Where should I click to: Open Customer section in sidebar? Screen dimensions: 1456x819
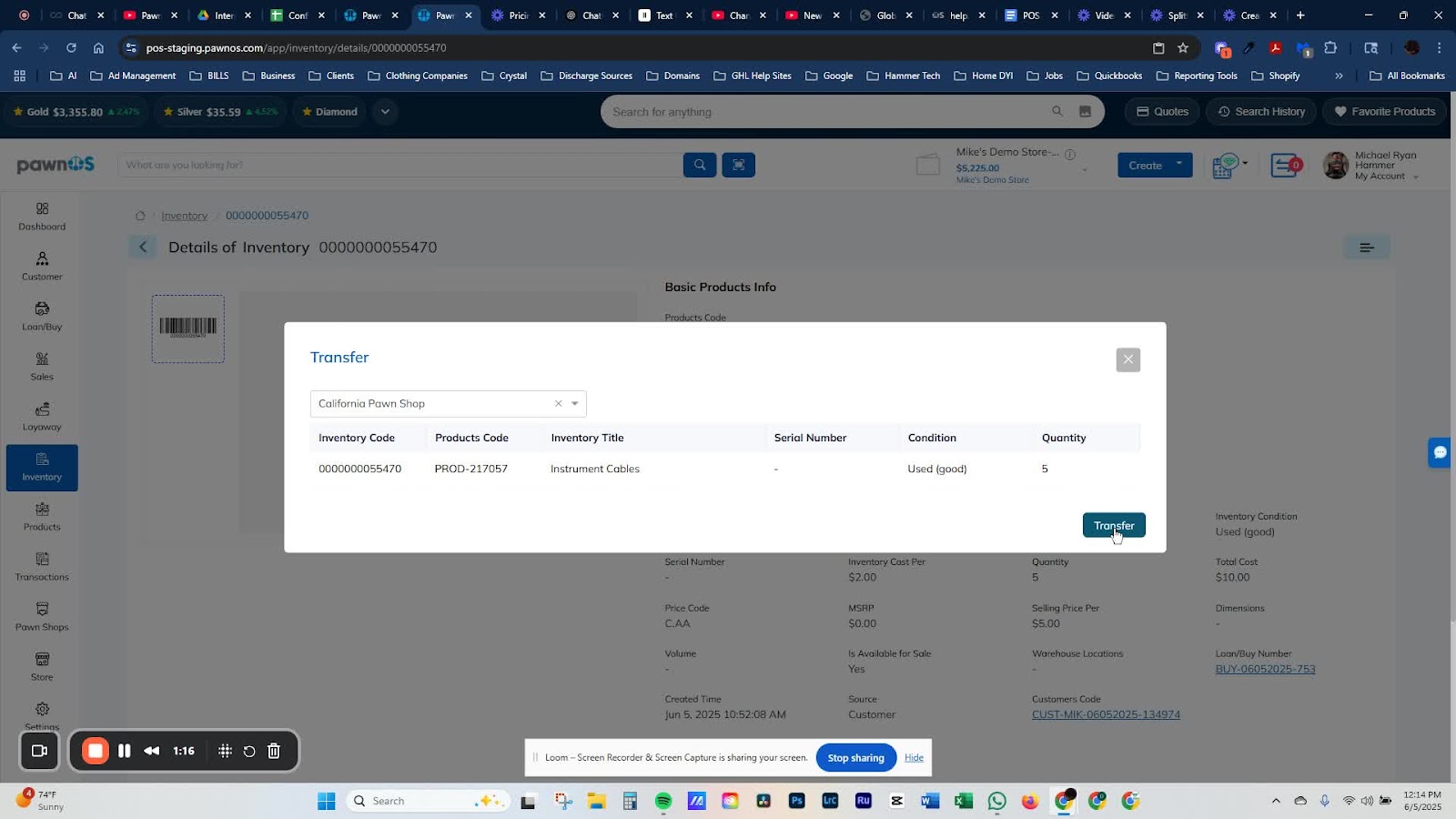pos(42,267)
